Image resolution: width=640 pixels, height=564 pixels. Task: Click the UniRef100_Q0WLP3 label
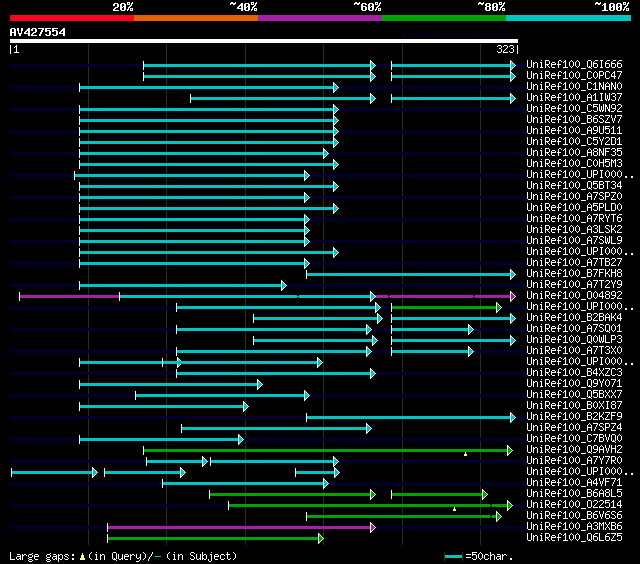pyautogui.click(x=574, y=340)
